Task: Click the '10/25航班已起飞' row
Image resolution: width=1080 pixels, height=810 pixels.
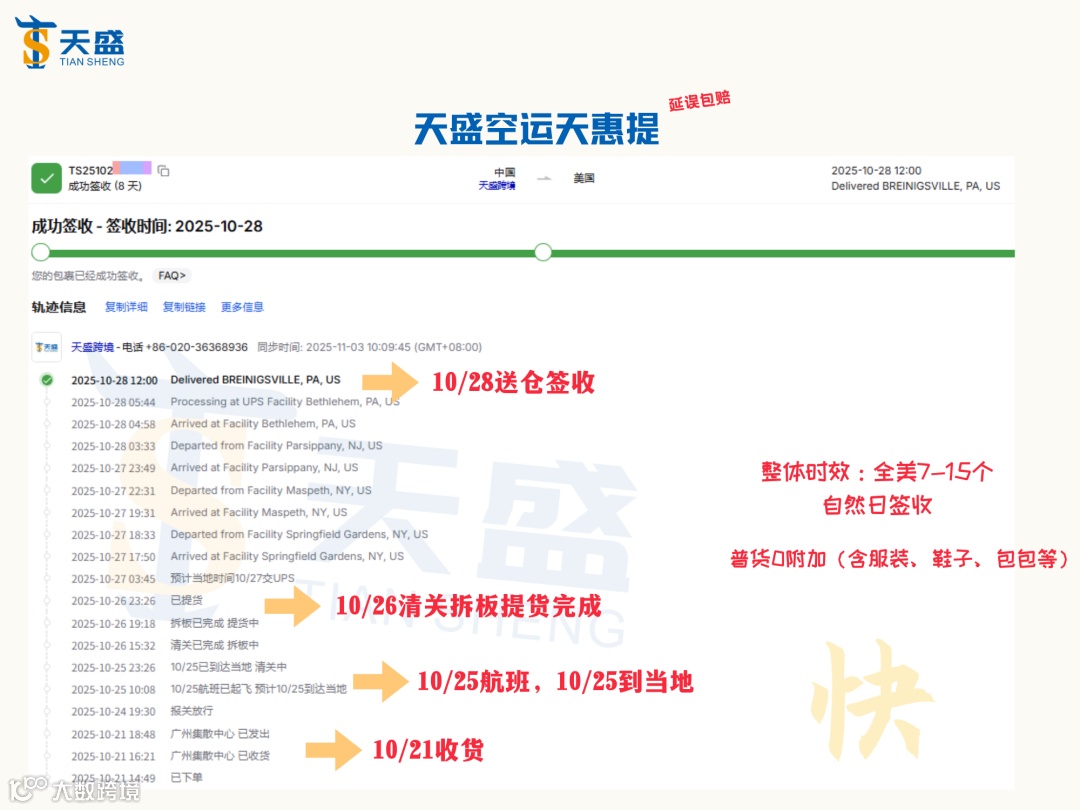Action: [209, 689]
